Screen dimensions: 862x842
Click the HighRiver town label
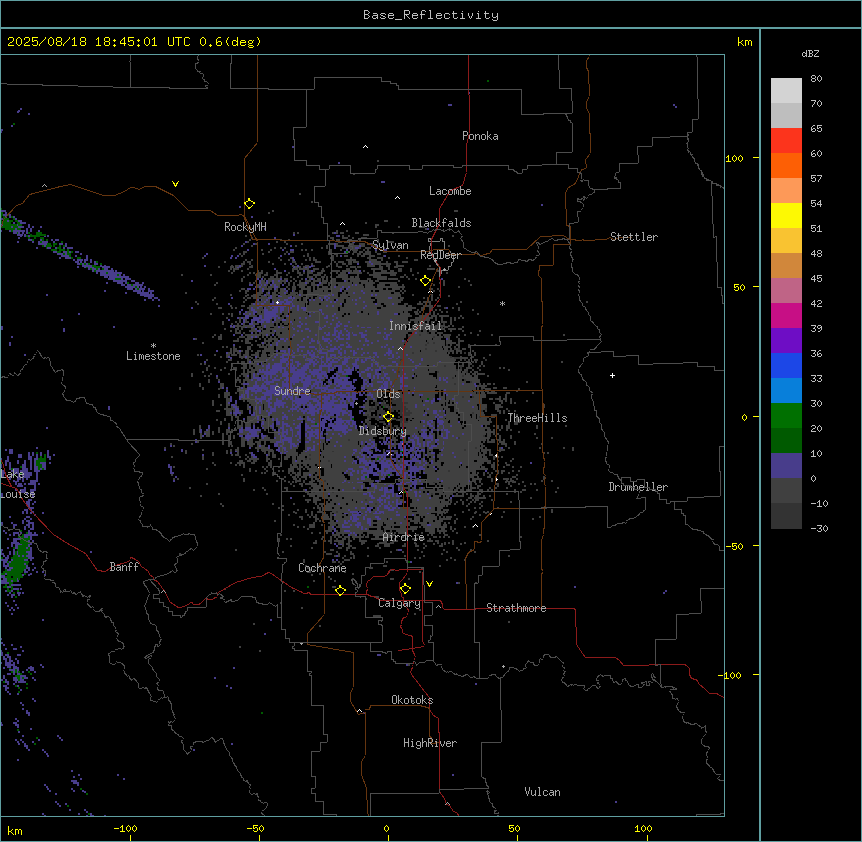(x=430, y=743)
